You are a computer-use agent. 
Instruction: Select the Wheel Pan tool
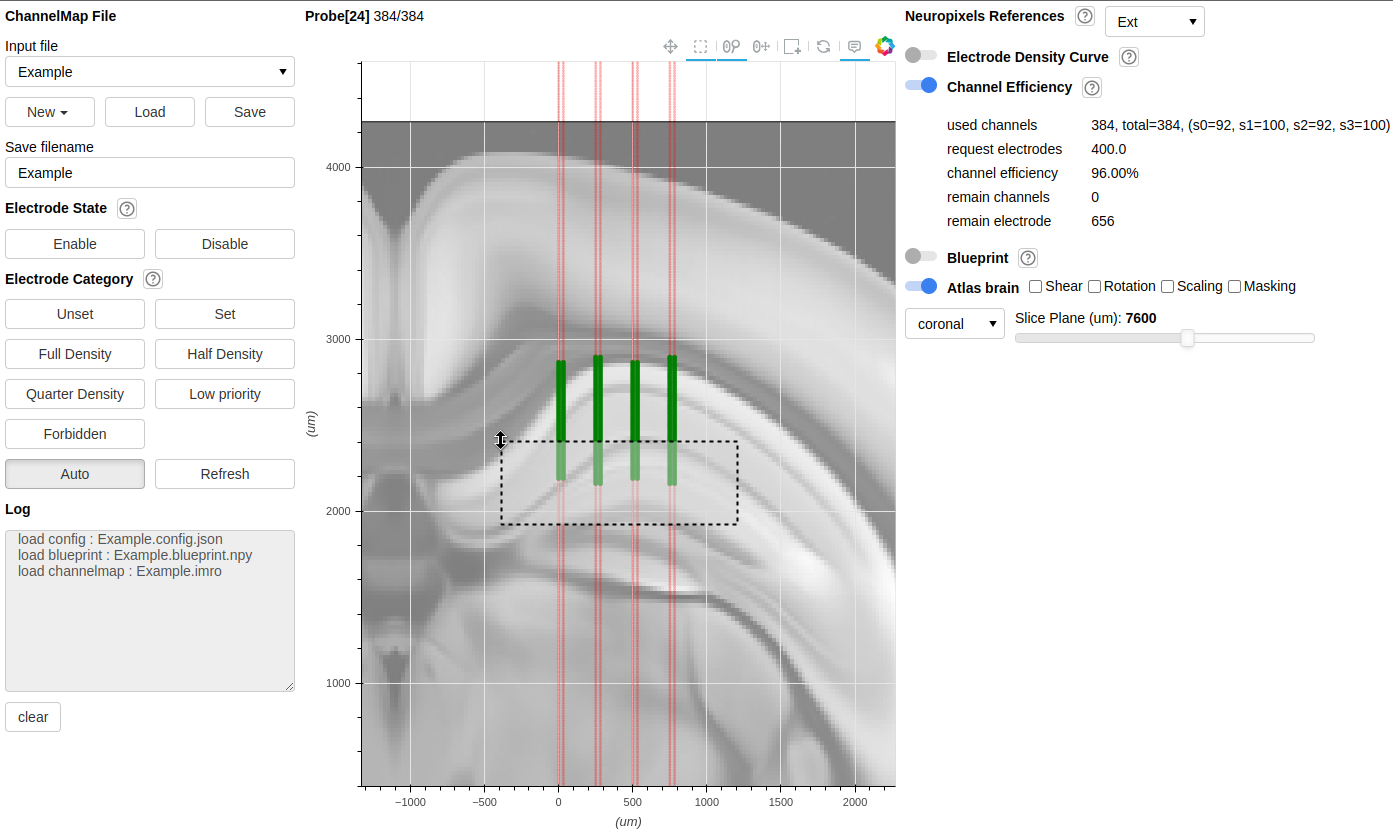click(762, 46)
